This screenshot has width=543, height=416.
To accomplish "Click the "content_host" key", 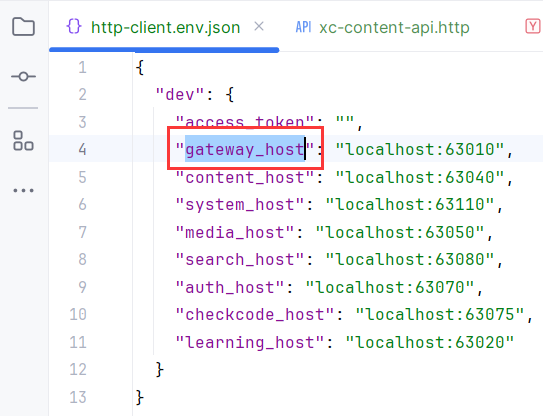I will tap(245, 177).
